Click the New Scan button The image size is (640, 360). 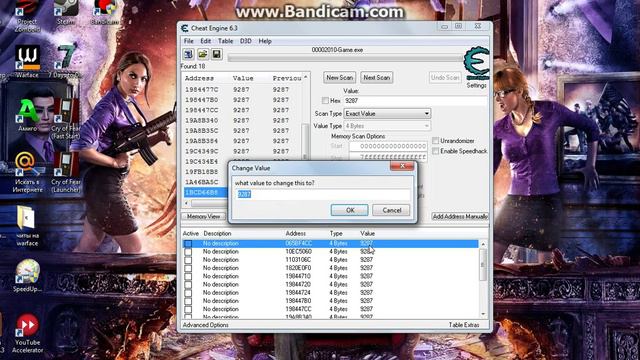coord(340,78)
